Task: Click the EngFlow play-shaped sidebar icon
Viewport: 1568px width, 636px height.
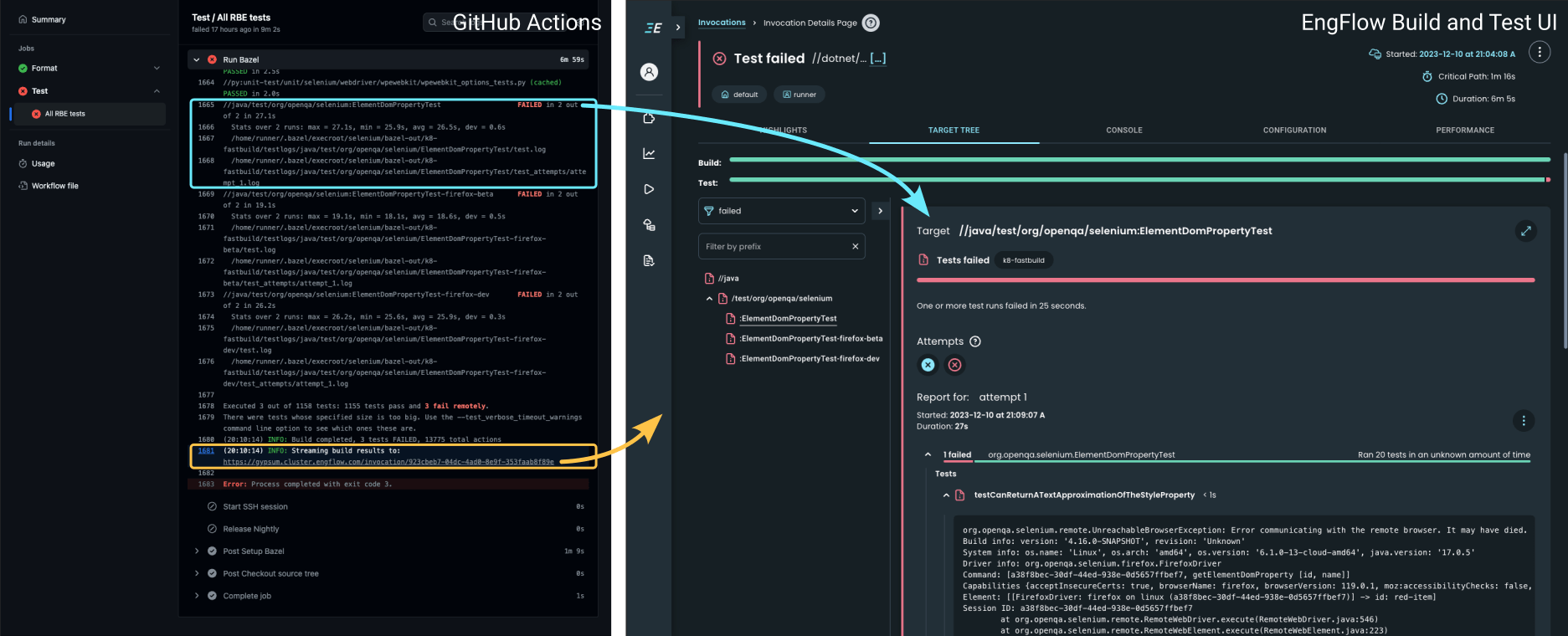Action: (x=649, y=189)
